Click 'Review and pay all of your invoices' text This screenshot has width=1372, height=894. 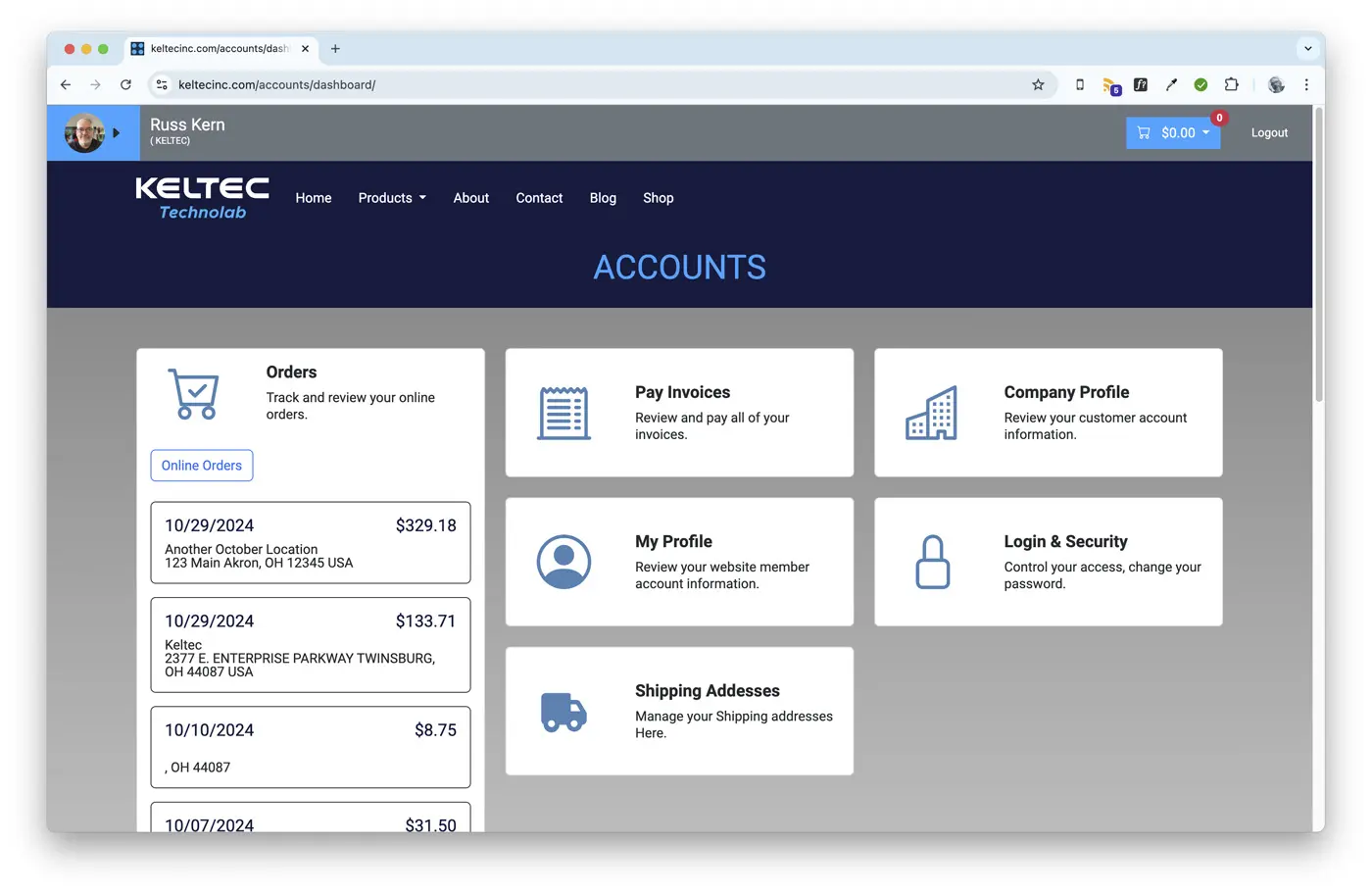click(x=712, y=425)
